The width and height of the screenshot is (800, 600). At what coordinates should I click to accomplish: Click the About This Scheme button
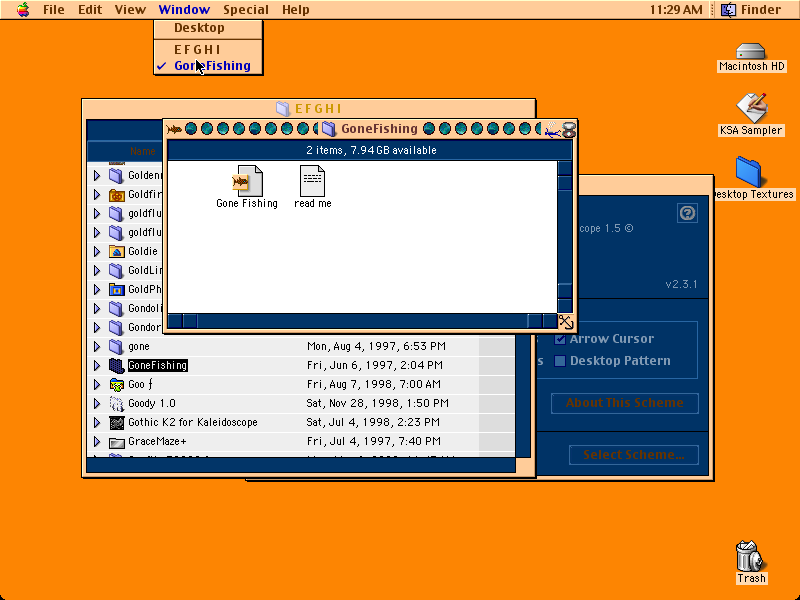pyautogui.click(x=624, y=403)
